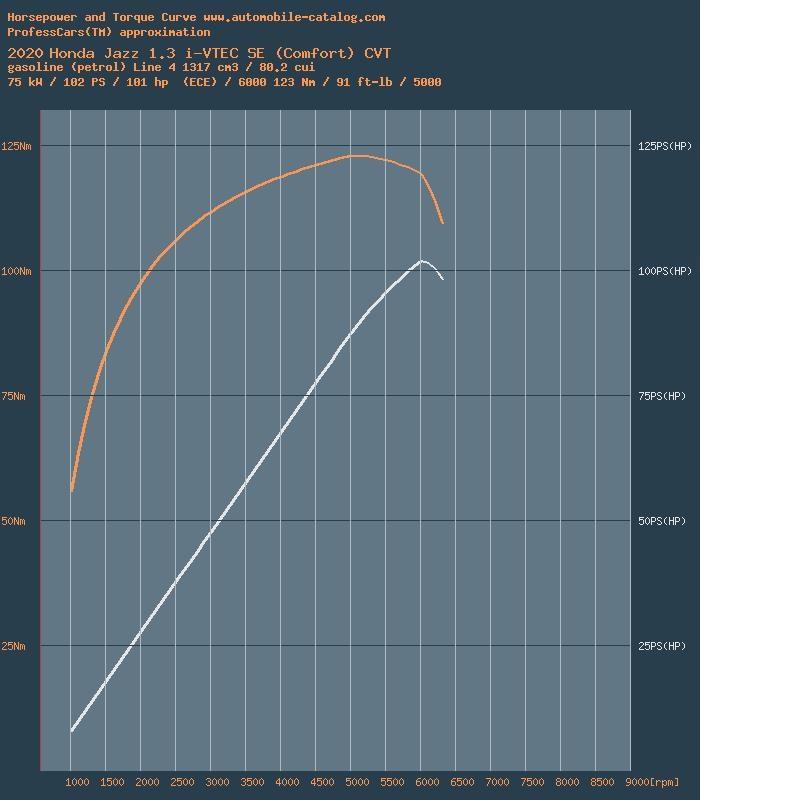Click the 3500 rpm axis label
Image resolution: width=800 pixels, height=800 pixels.
pyautogui.click(x=252, y=782)
